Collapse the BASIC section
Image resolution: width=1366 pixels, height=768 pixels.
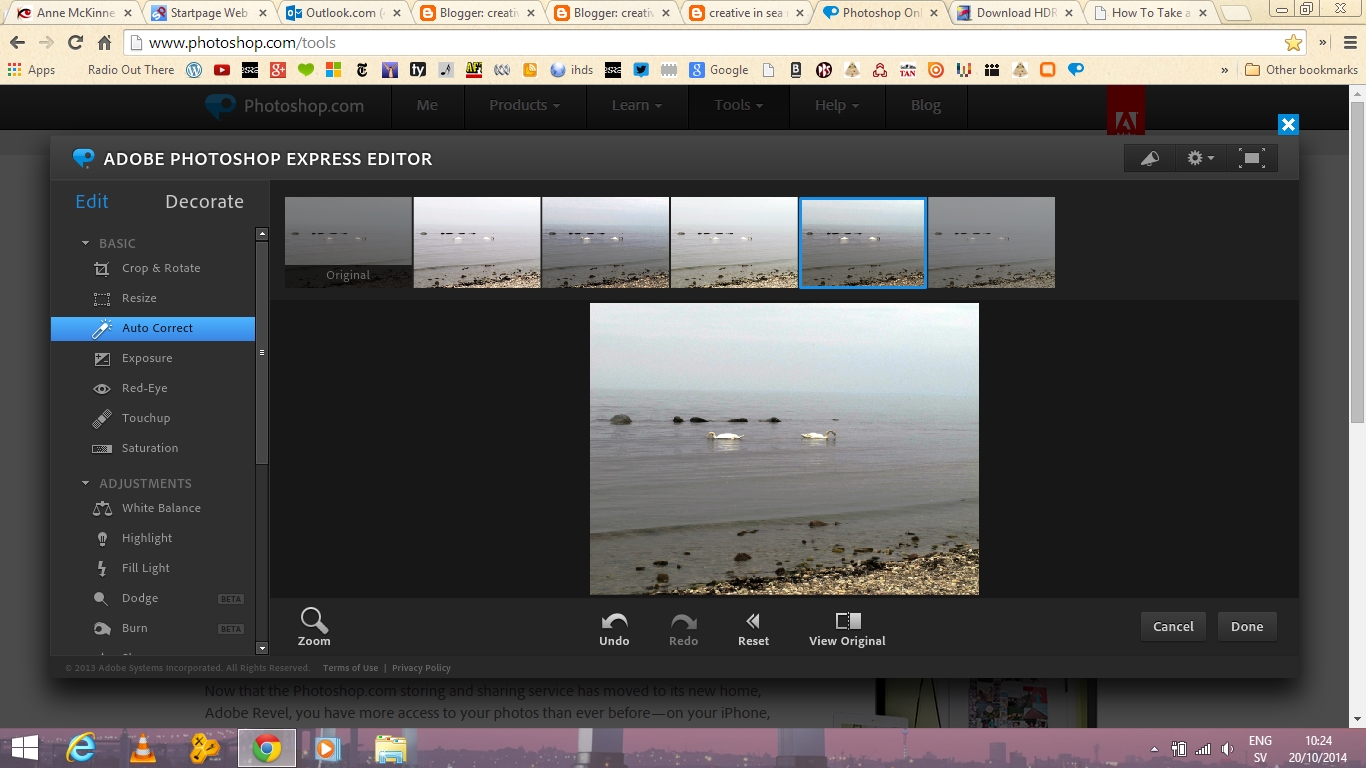click(x=86, y=243)
